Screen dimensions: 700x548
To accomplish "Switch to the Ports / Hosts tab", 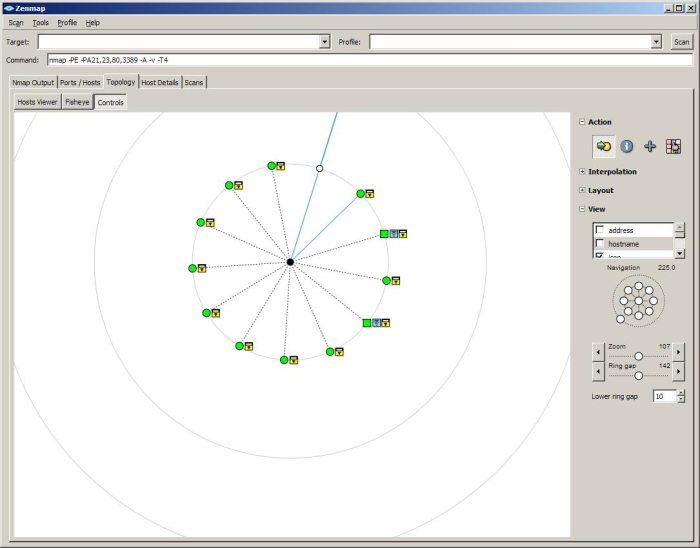I will (80, 83).
